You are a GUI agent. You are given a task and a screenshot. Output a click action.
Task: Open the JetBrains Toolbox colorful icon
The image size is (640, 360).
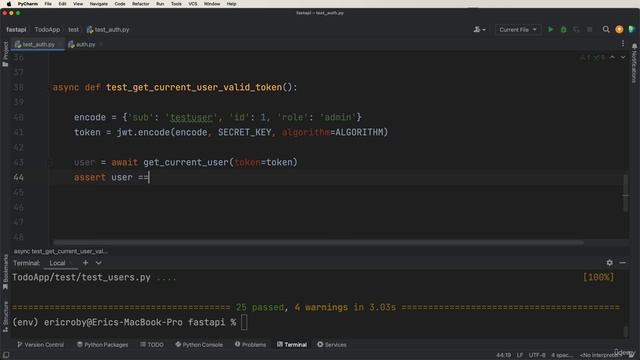tap(632, 29)
